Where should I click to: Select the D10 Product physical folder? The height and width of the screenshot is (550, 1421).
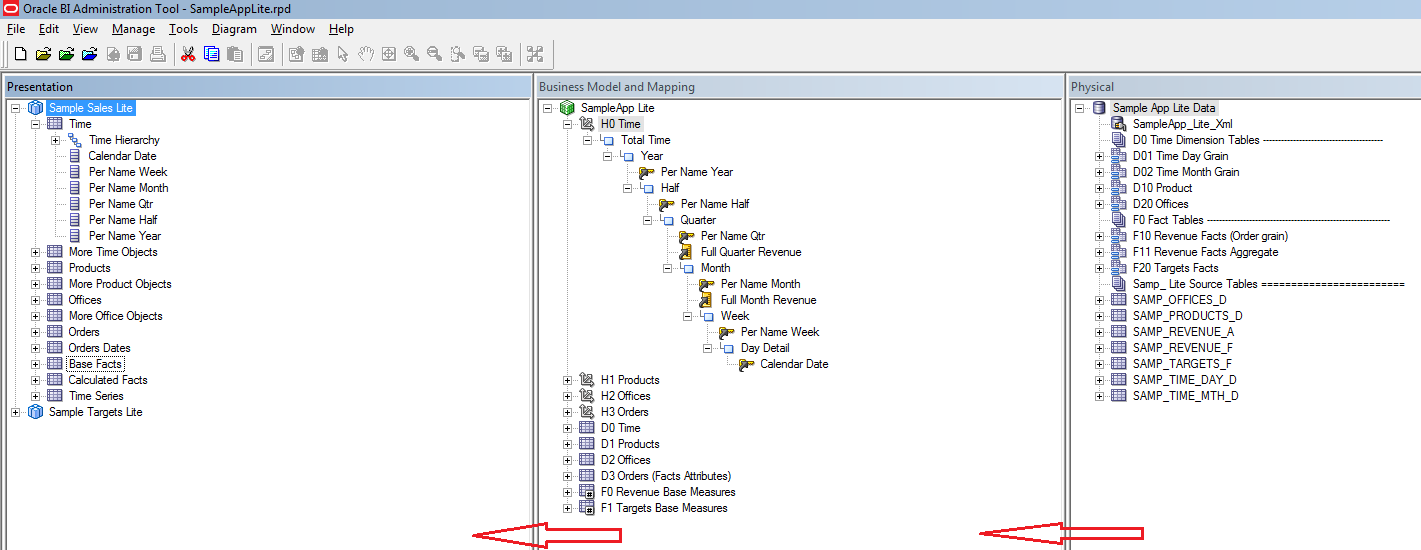1162,188
